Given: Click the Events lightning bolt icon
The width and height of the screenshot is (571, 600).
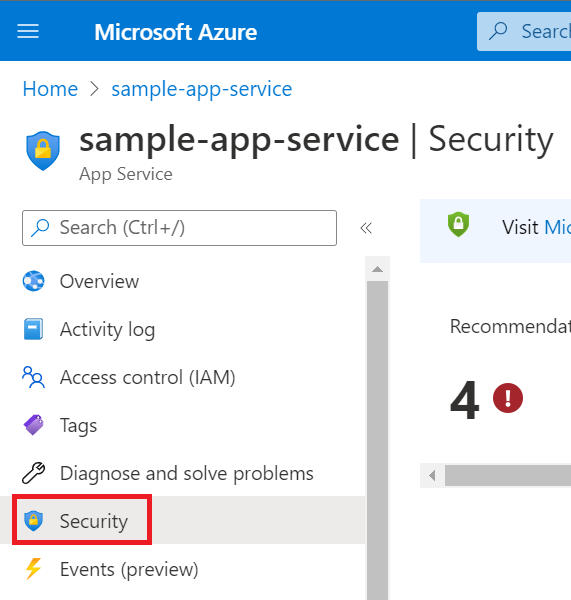Looking at the screenshot, I should [33, 569].
